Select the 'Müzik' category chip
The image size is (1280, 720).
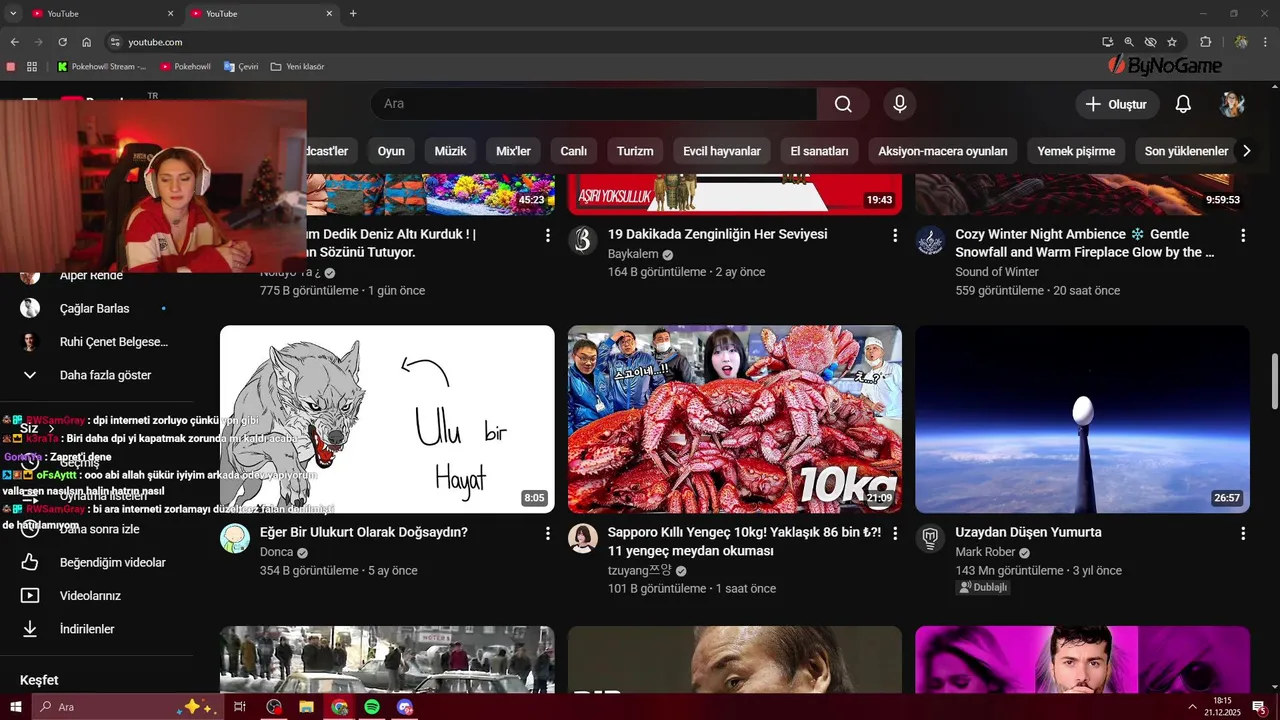[x=450, y=151]
